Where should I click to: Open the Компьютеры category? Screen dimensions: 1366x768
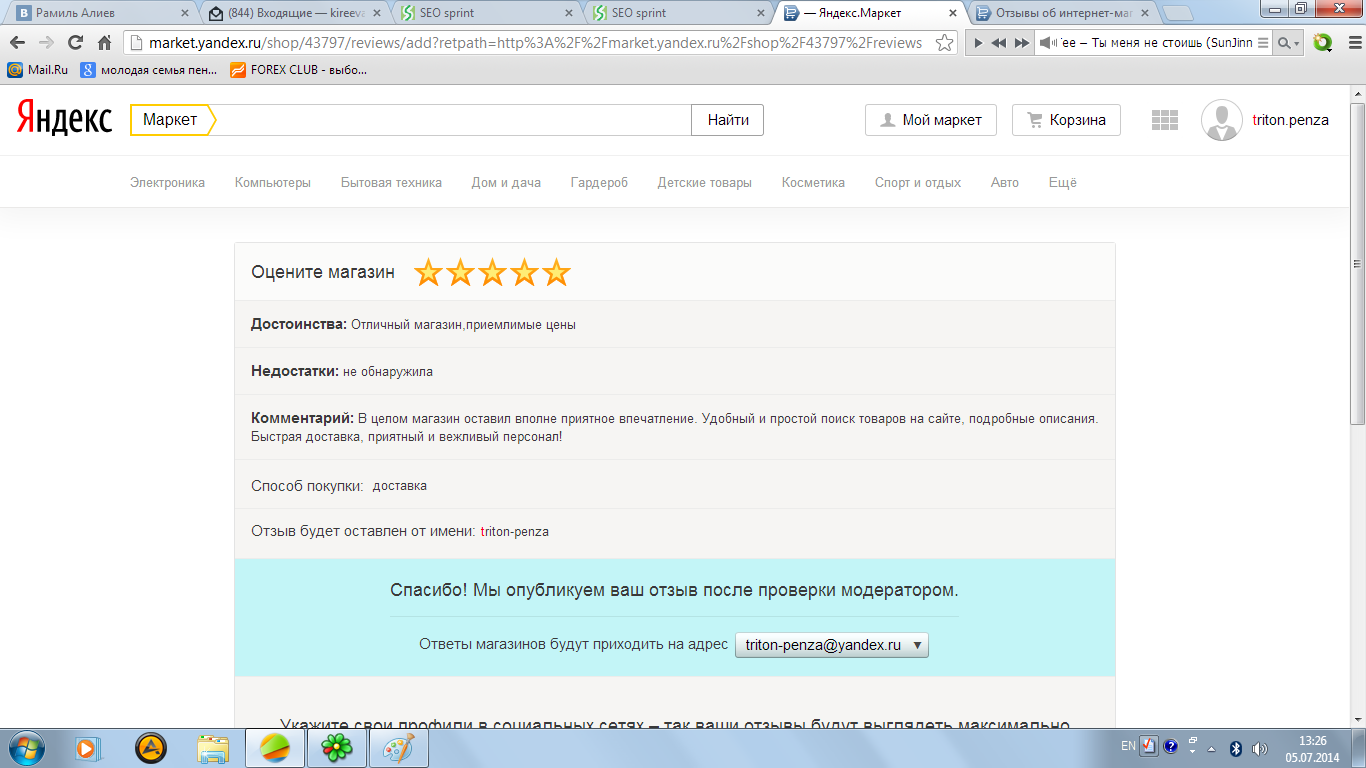273,183
